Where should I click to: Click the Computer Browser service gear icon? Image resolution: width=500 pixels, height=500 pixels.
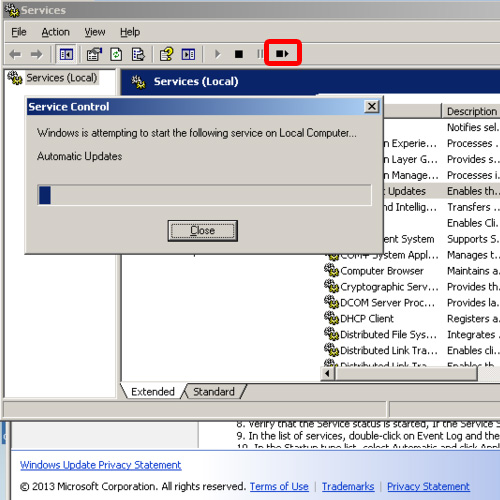[331, 270]
